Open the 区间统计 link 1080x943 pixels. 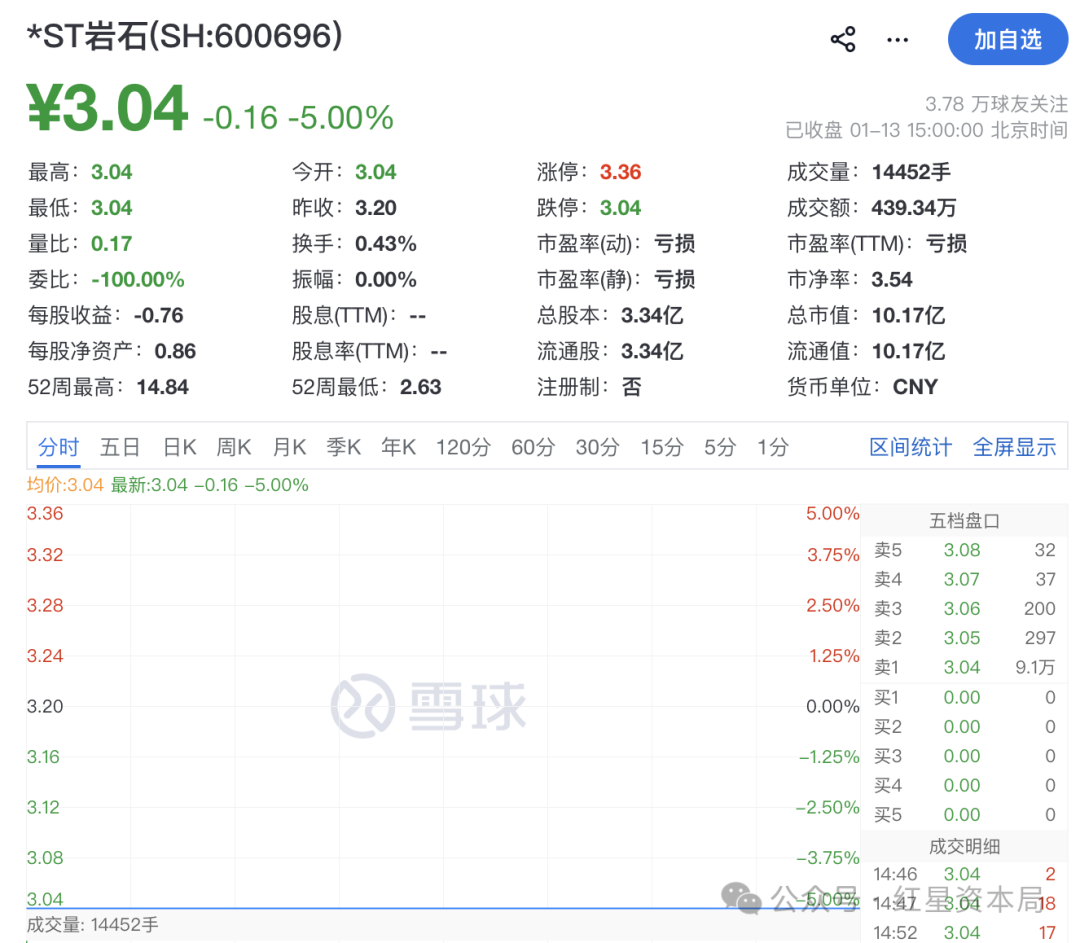(x=910, y=447)
